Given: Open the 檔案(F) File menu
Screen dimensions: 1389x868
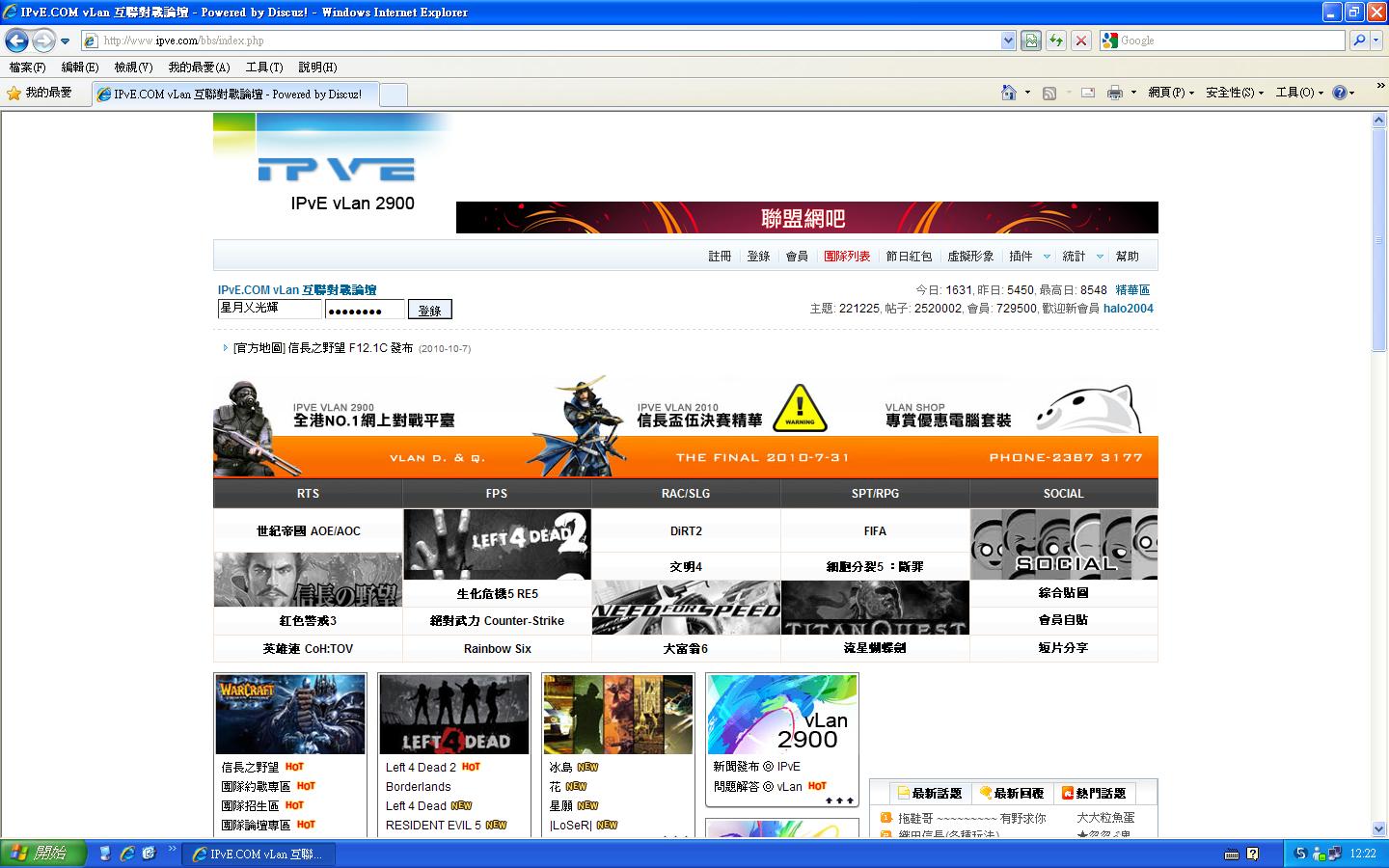Looking at the screenshot, I should [27, 68].
